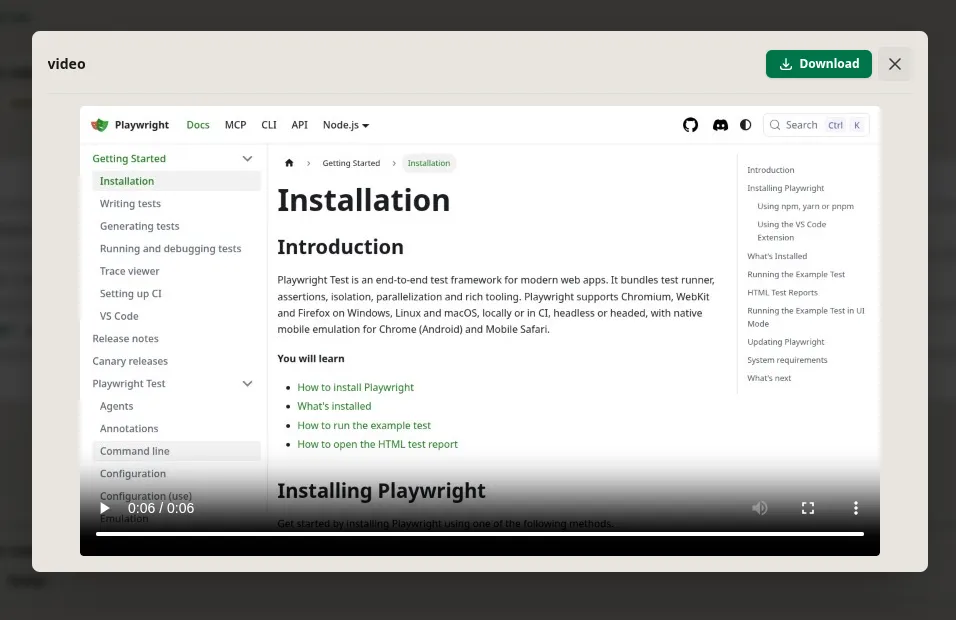
Task: Open Release notes in the sidebar
Action: pyautogui.click(x=126, y=339)
